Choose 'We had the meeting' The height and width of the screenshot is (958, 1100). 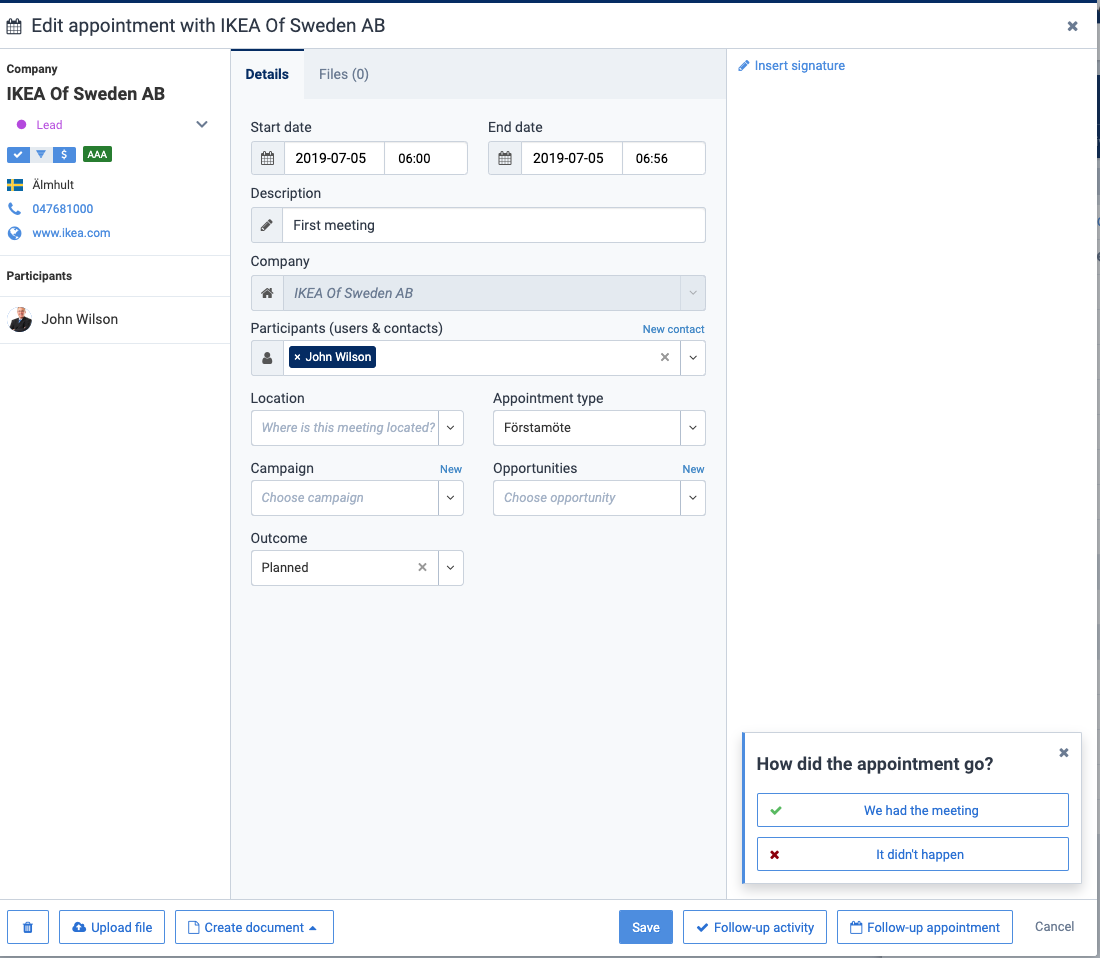click(x=913, y=810)
